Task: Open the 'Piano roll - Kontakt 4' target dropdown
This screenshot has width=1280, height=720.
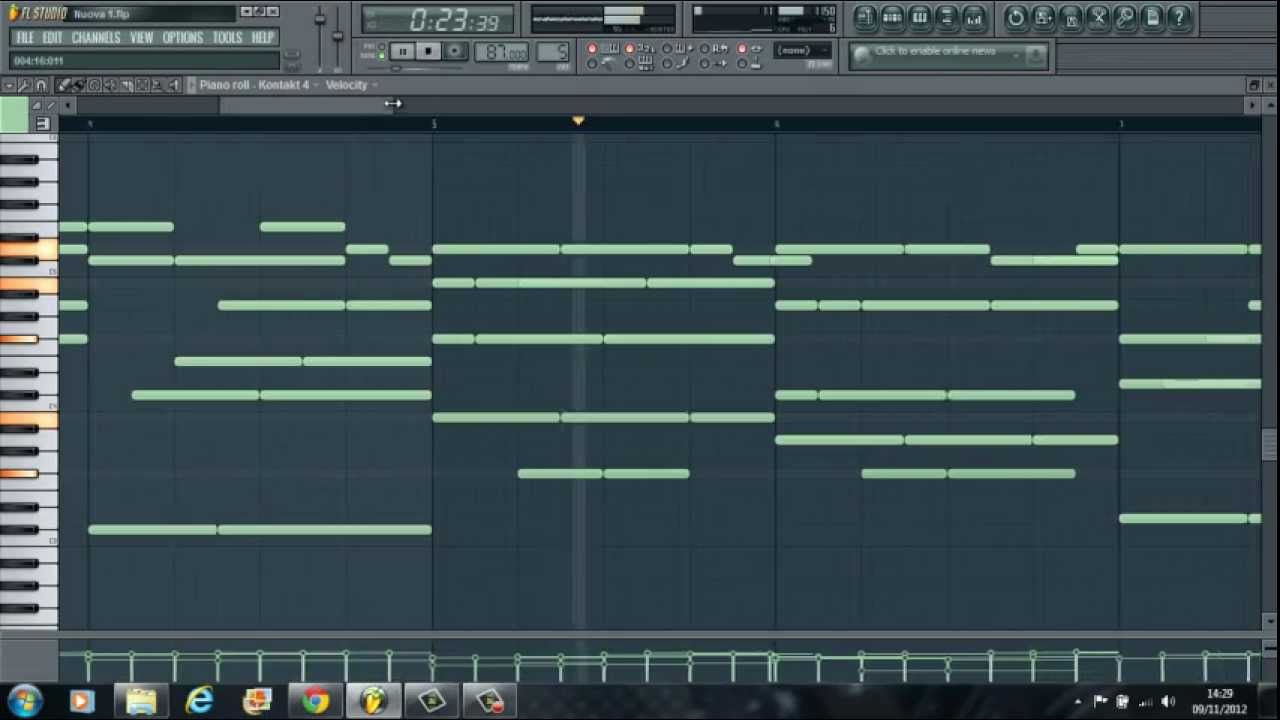Action: [259, 85]
